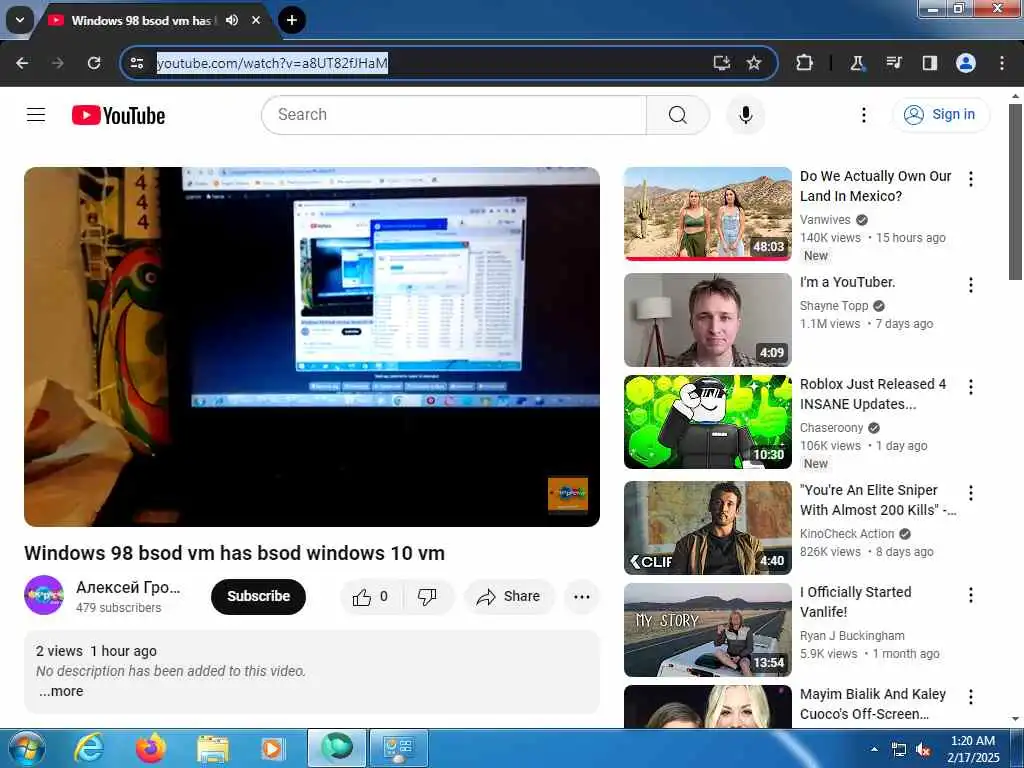Open the Алексей Гро channel avatar
The width and height of the screenshot is (1024, 768).
coord(44,595)
